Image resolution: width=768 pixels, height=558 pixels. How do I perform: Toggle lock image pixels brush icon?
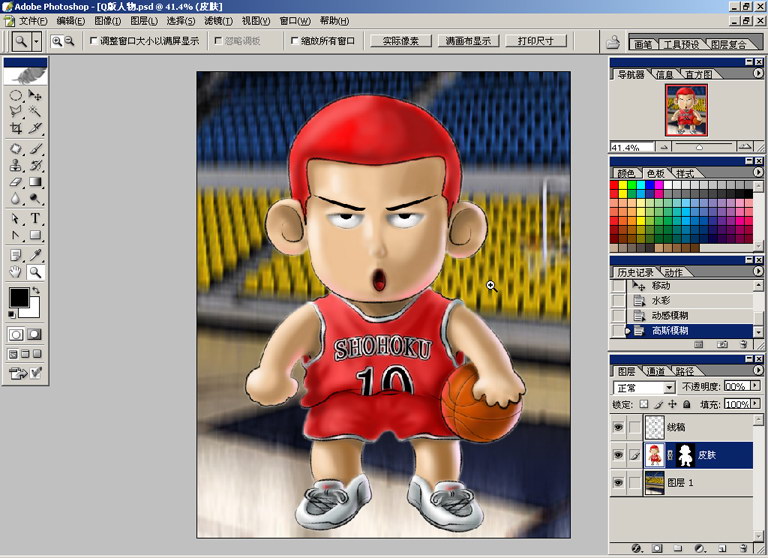point(659,404)
